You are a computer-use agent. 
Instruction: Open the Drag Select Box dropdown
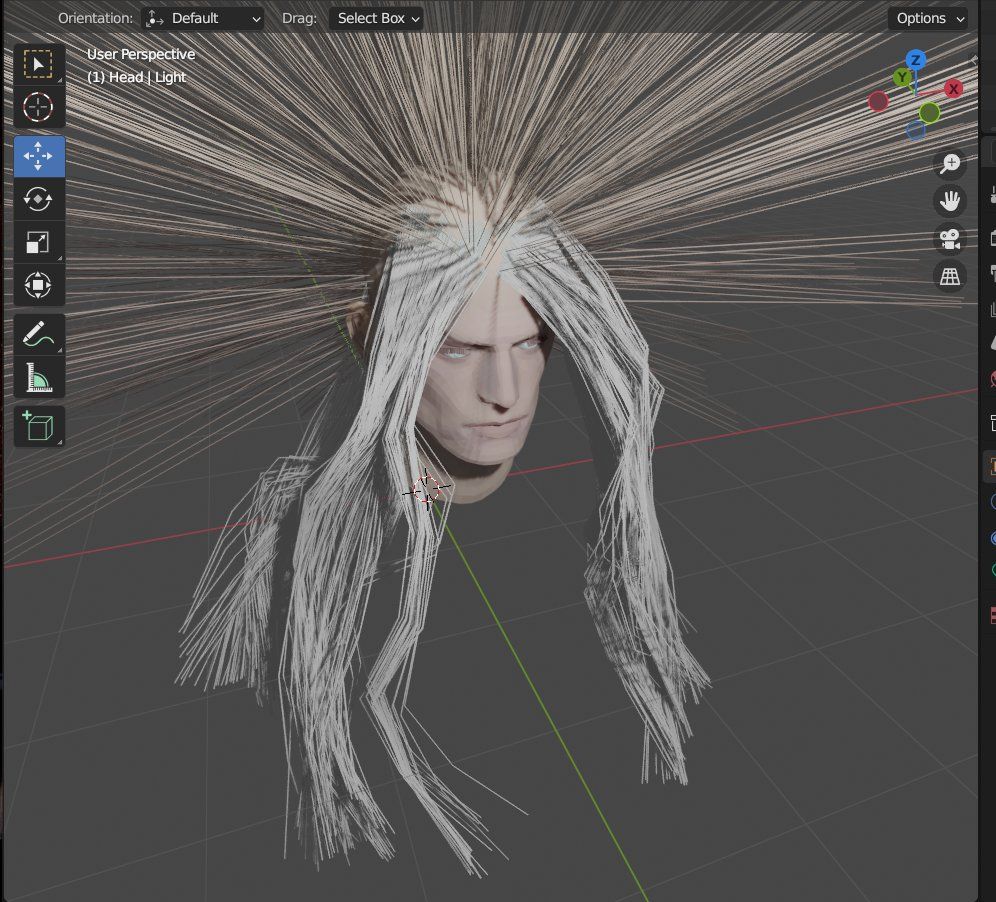click(x=376, y=18)
